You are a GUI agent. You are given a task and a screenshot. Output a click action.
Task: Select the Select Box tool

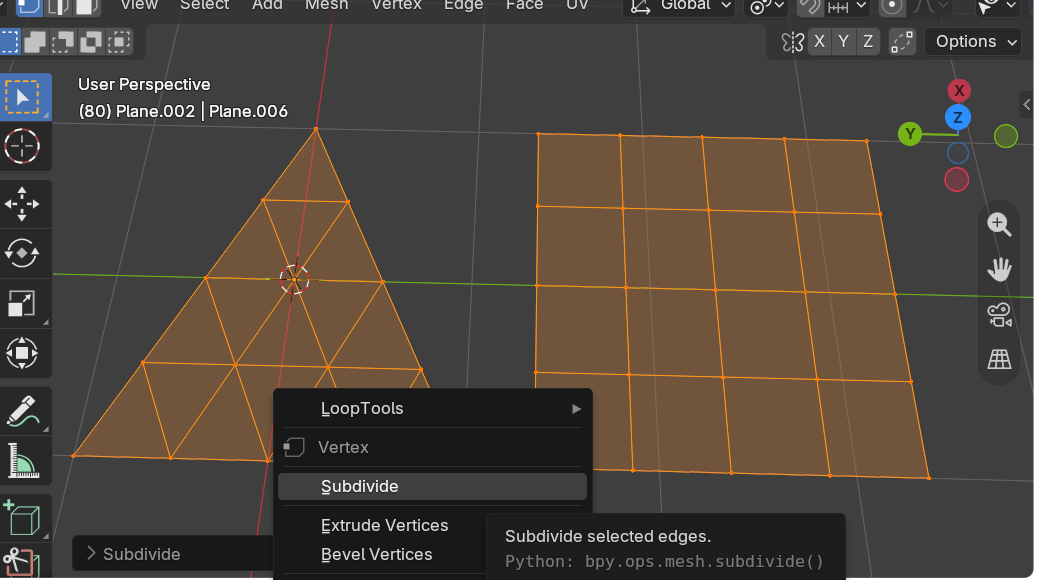point(25,97)
